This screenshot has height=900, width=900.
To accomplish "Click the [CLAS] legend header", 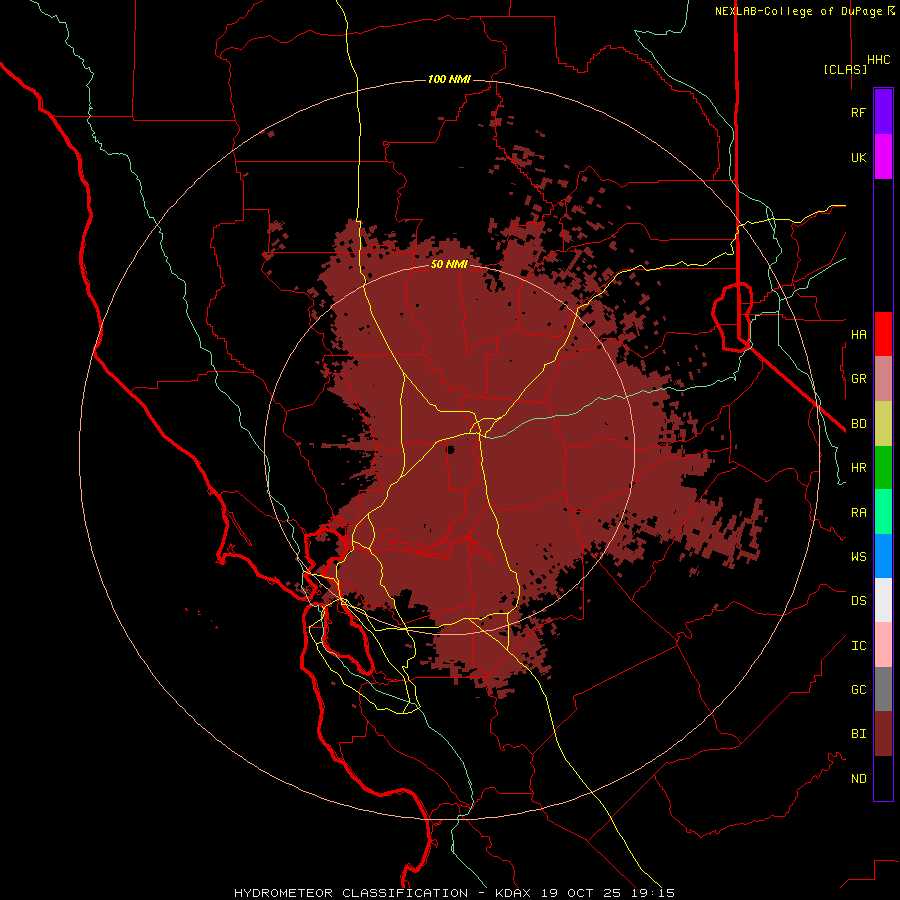I will (845, 69).
